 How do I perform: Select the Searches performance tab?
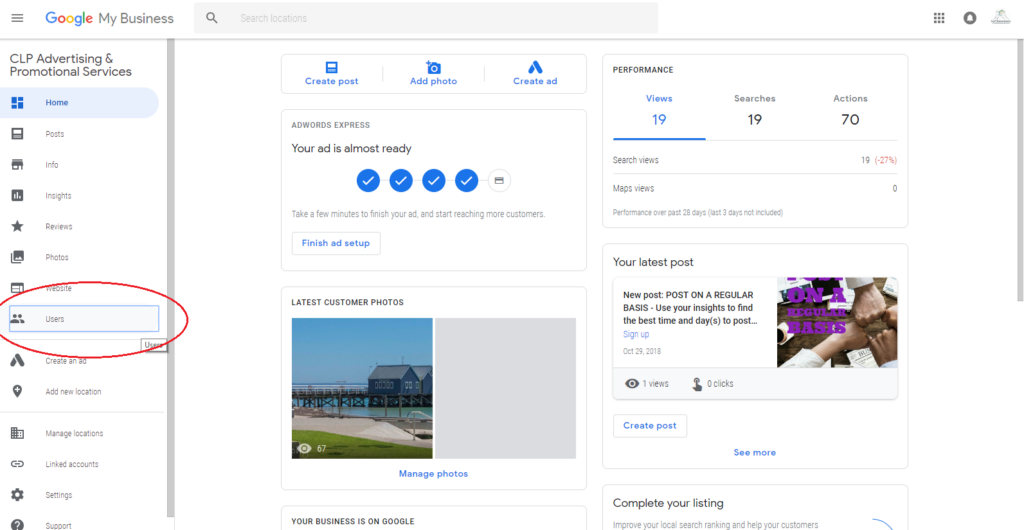[x=754, y=110]
